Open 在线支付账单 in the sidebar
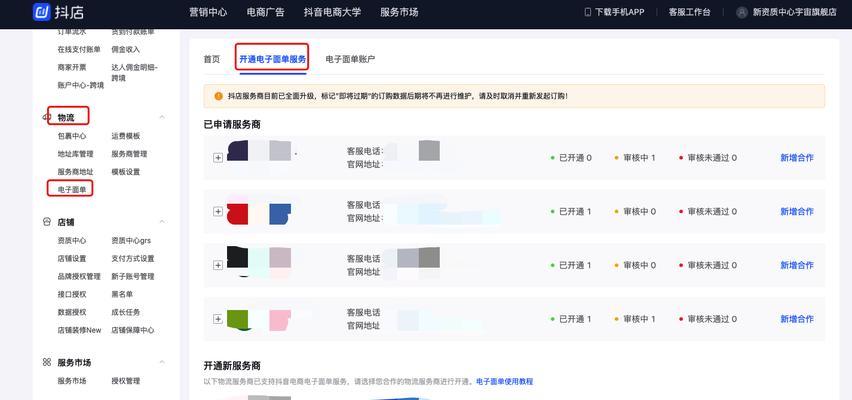The height and width of the screenshot is (400, 852). coord(79,49)
